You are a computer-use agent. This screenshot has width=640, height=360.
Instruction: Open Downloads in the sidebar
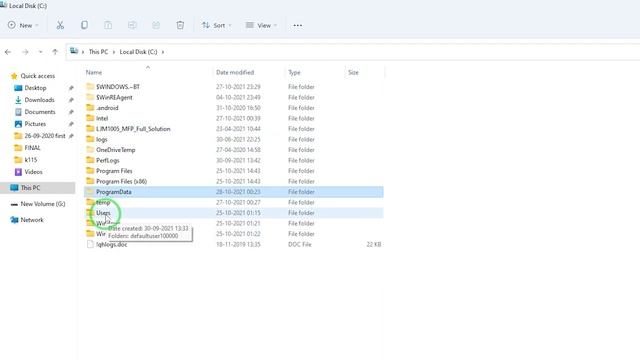point(39,100)
